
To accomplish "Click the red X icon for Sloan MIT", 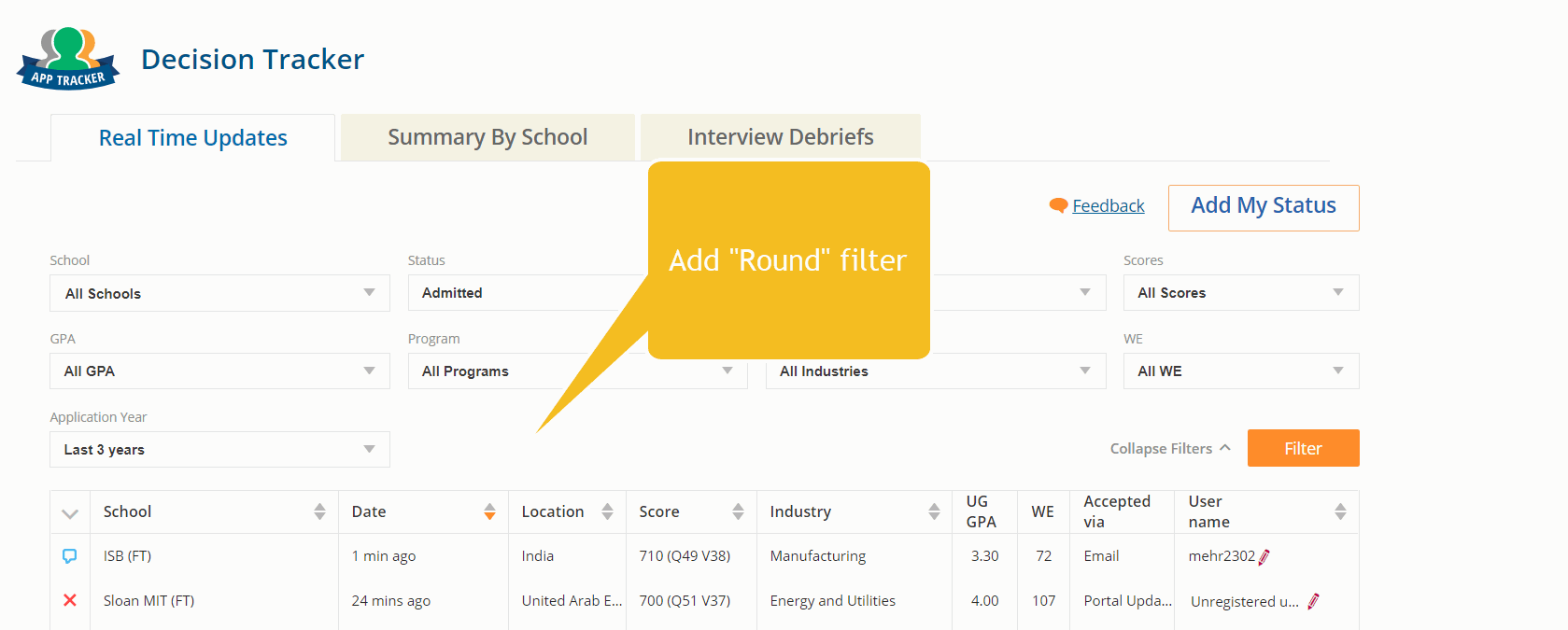I will 70,600.
